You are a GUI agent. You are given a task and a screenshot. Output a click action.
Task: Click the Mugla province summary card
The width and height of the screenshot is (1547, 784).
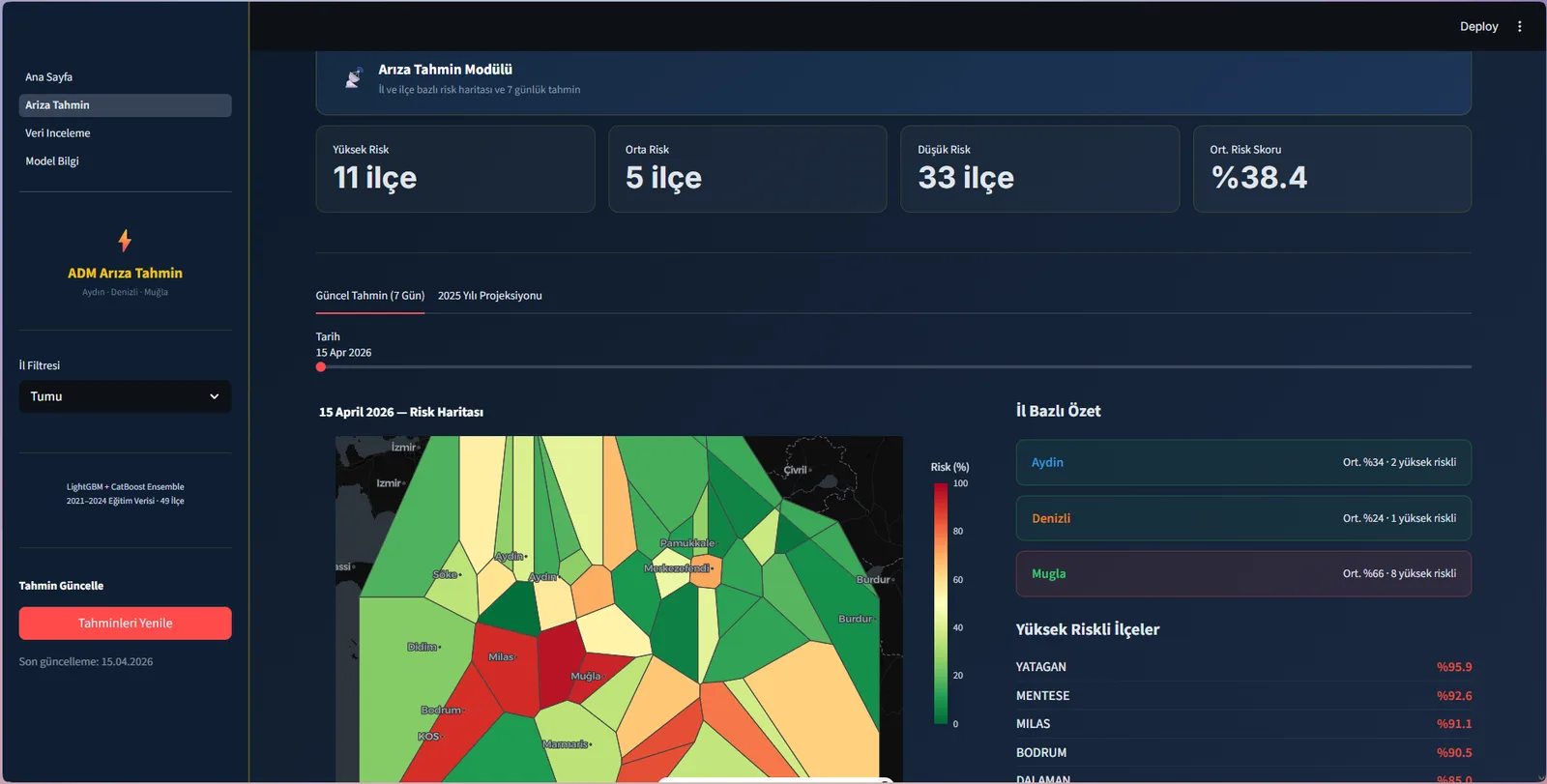click(x=1243, y=574)
